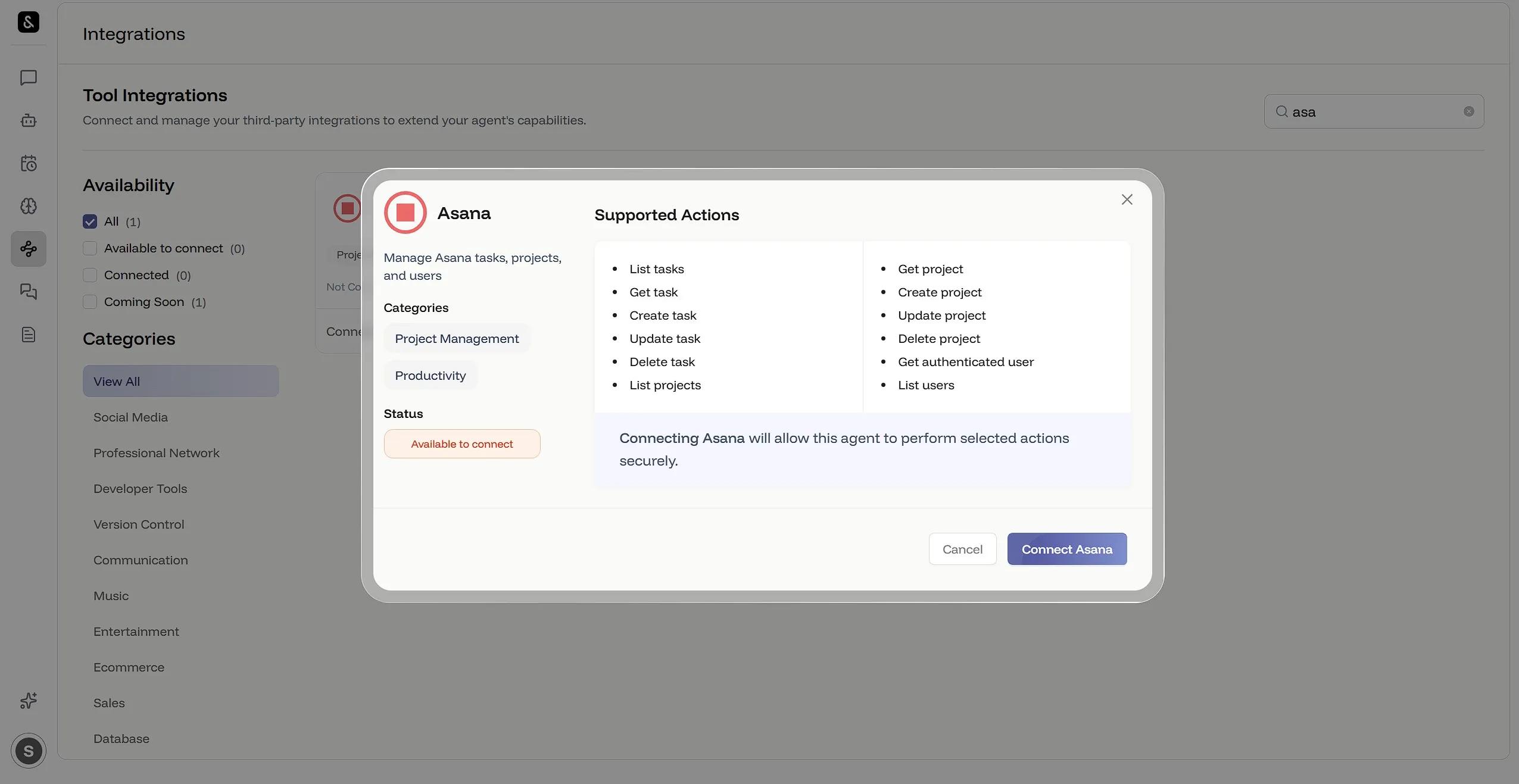Click the sparkle icon in sidebar
Screen dimensions: 1519x784
(29, 701)
